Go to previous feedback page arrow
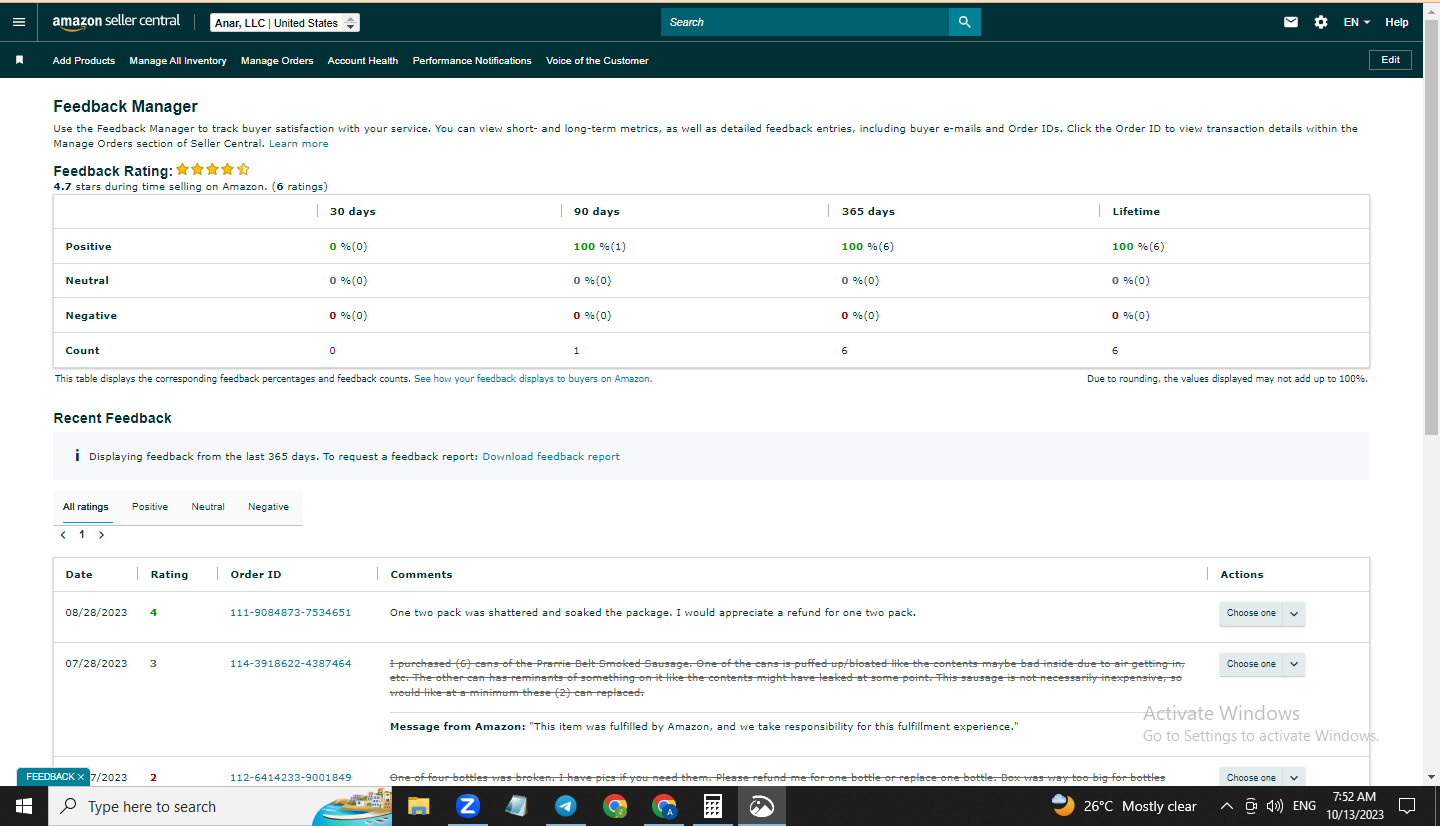1440x826 pixels. coord(63,535)
